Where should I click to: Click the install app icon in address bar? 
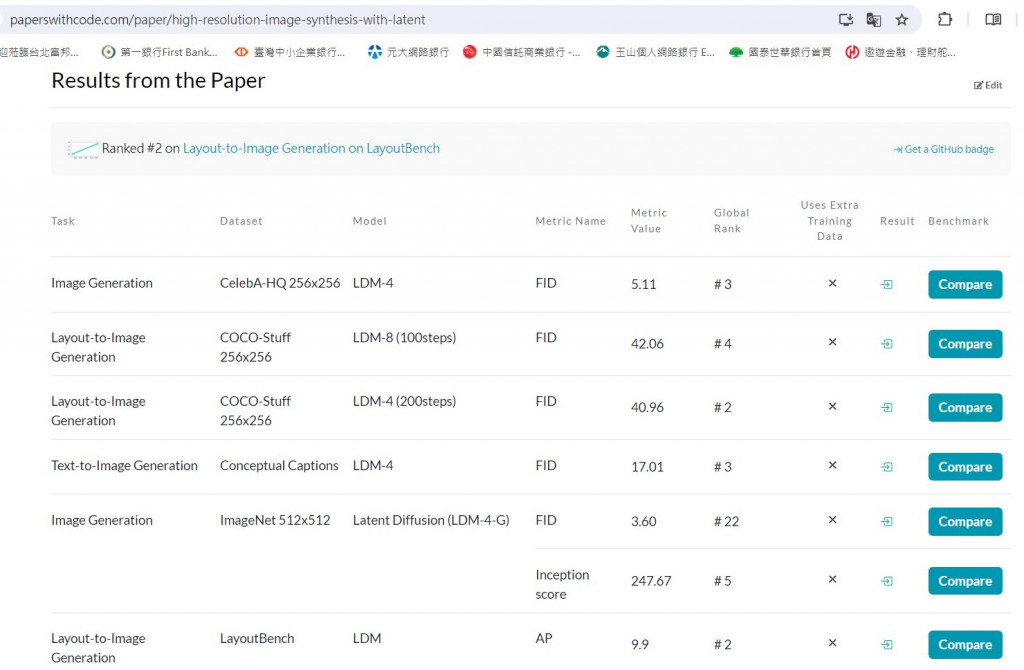pos(846,20)
